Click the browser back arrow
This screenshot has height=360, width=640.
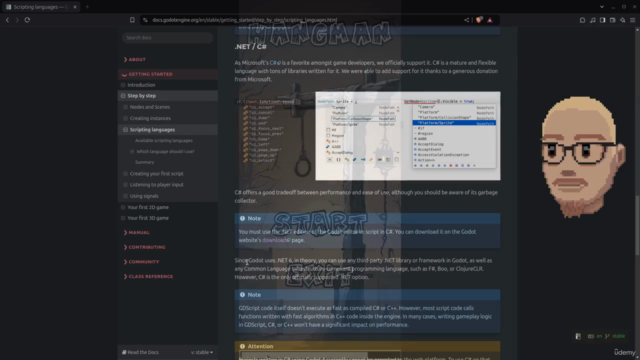tap(7, 20)
